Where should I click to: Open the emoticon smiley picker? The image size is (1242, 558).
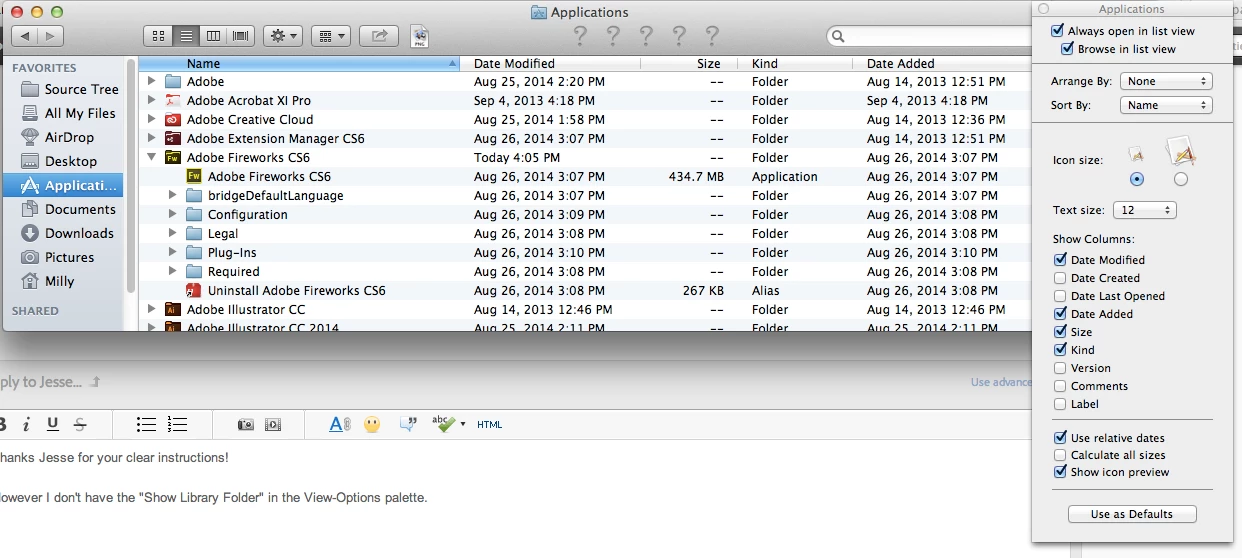(372, 424)
